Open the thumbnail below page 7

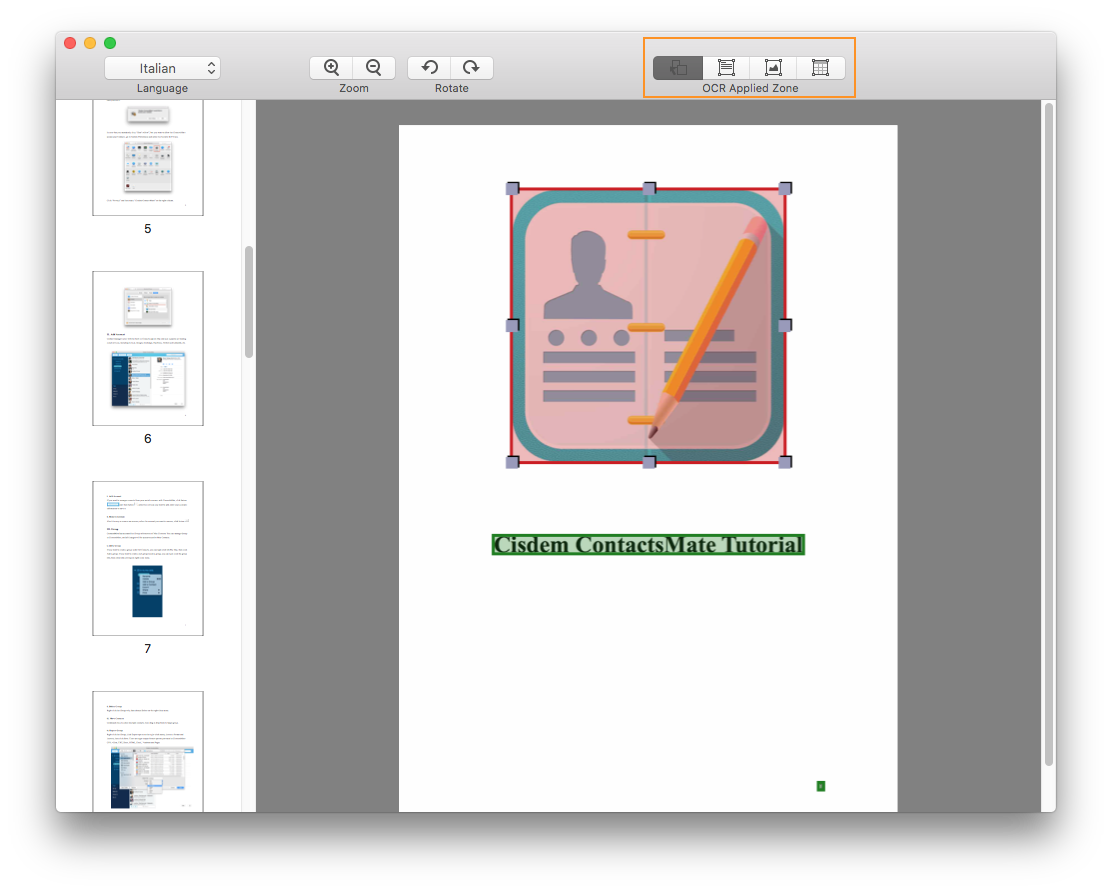[148, 752]
